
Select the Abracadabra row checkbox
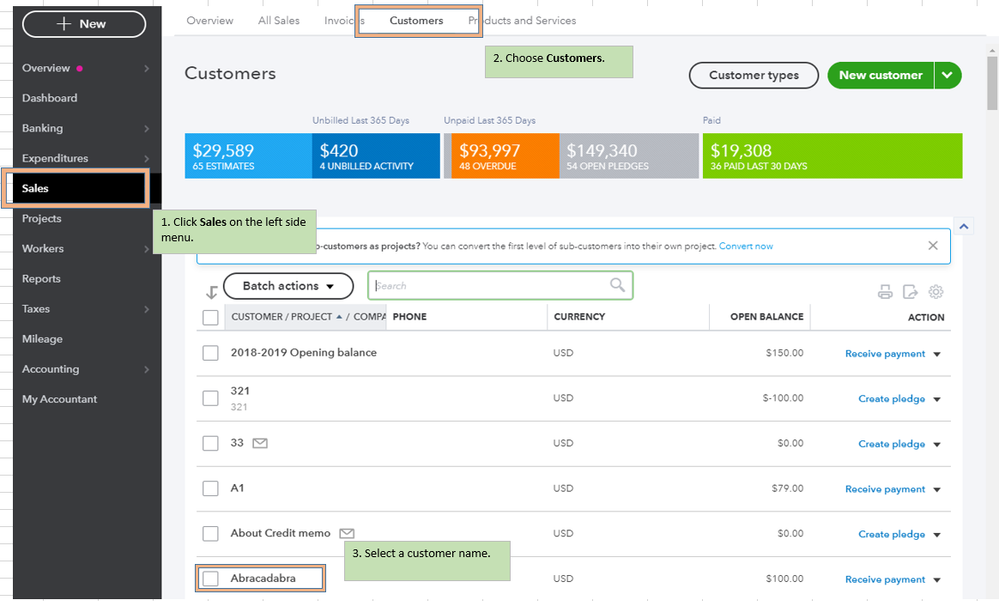(210, 578)
